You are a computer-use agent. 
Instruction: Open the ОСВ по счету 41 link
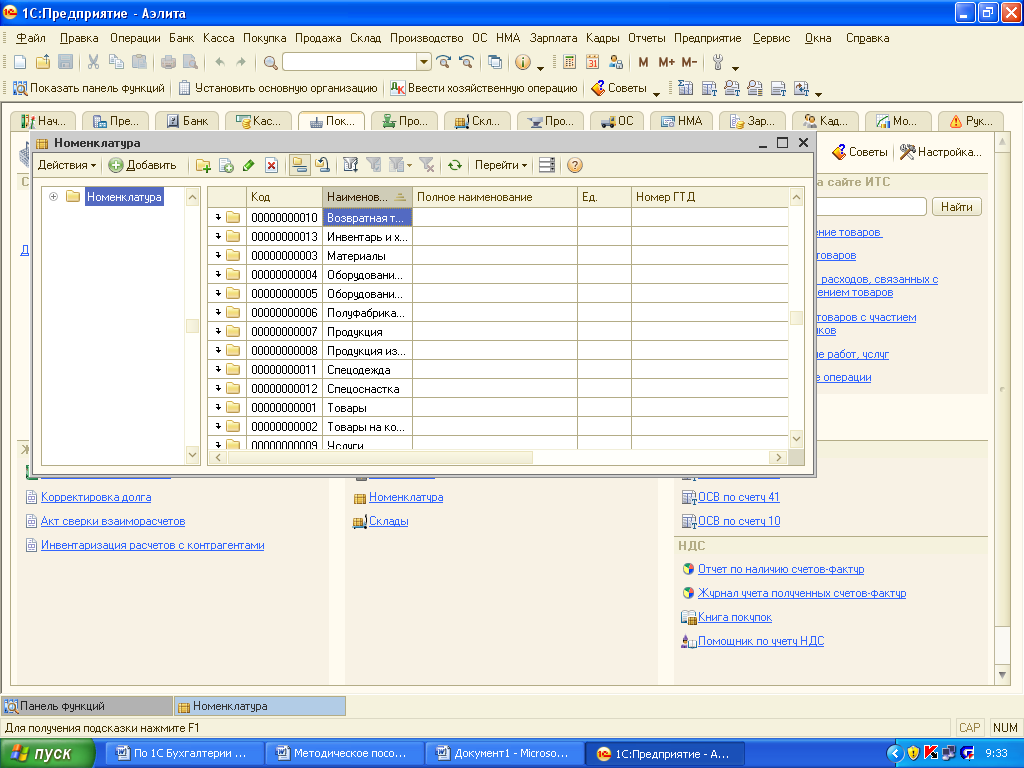(x=739, y=497)
